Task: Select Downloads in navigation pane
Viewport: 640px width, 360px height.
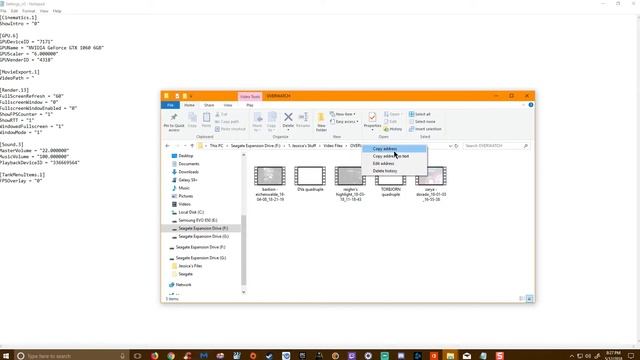Action: tap(188, 172)
